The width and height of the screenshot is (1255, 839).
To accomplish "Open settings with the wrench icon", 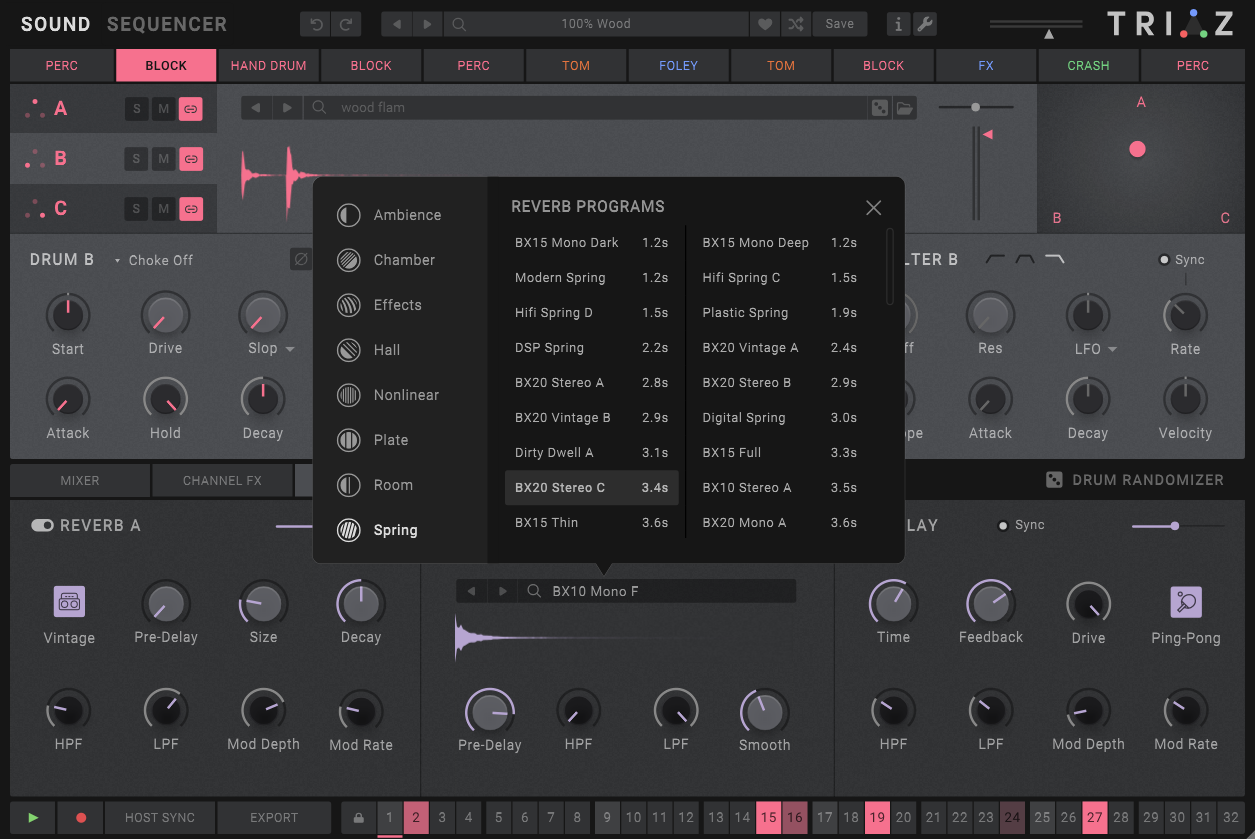I will click(x=925, y=24).
